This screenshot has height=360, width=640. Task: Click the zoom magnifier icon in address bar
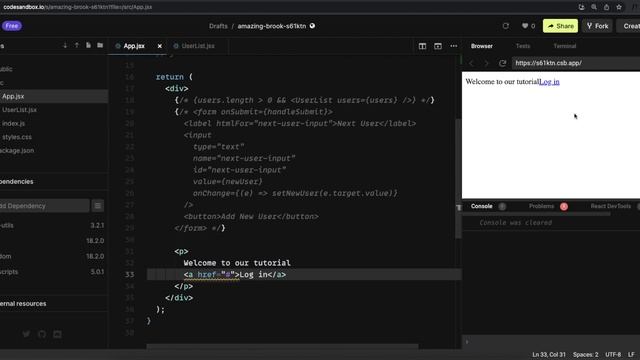(x=594, y=7)
